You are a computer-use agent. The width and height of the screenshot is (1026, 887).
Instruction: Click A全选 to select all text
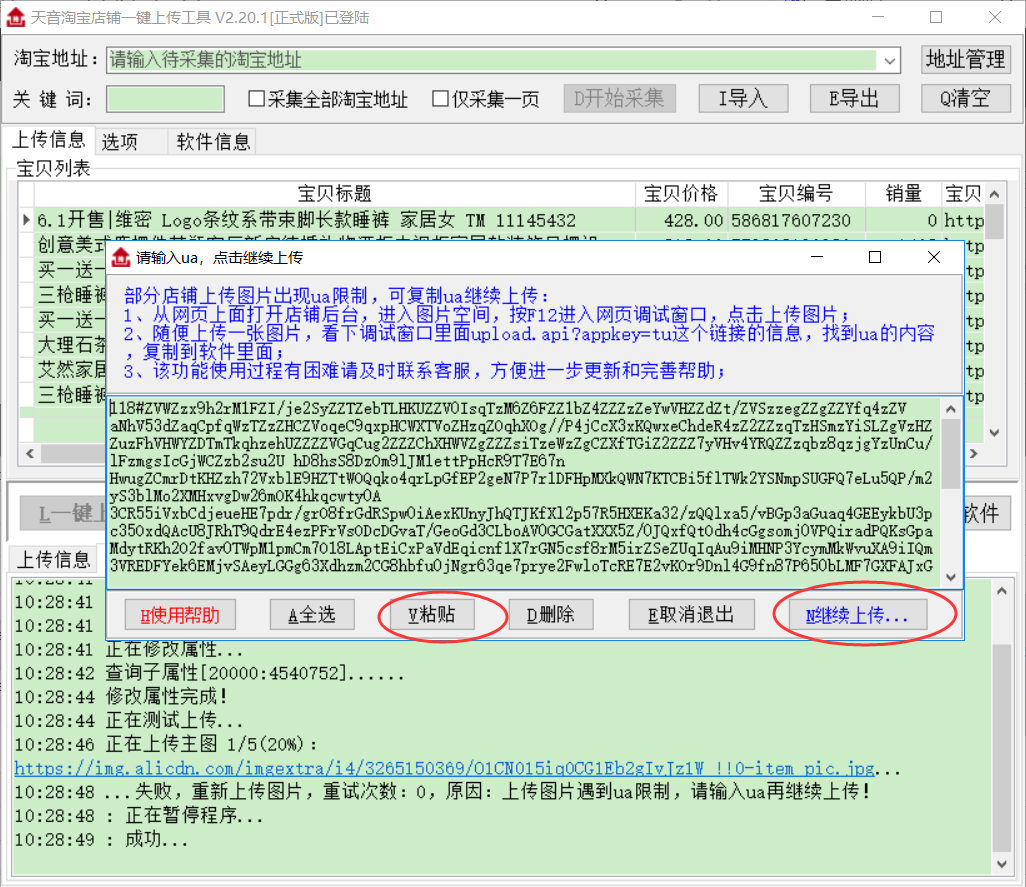point(313,614)
